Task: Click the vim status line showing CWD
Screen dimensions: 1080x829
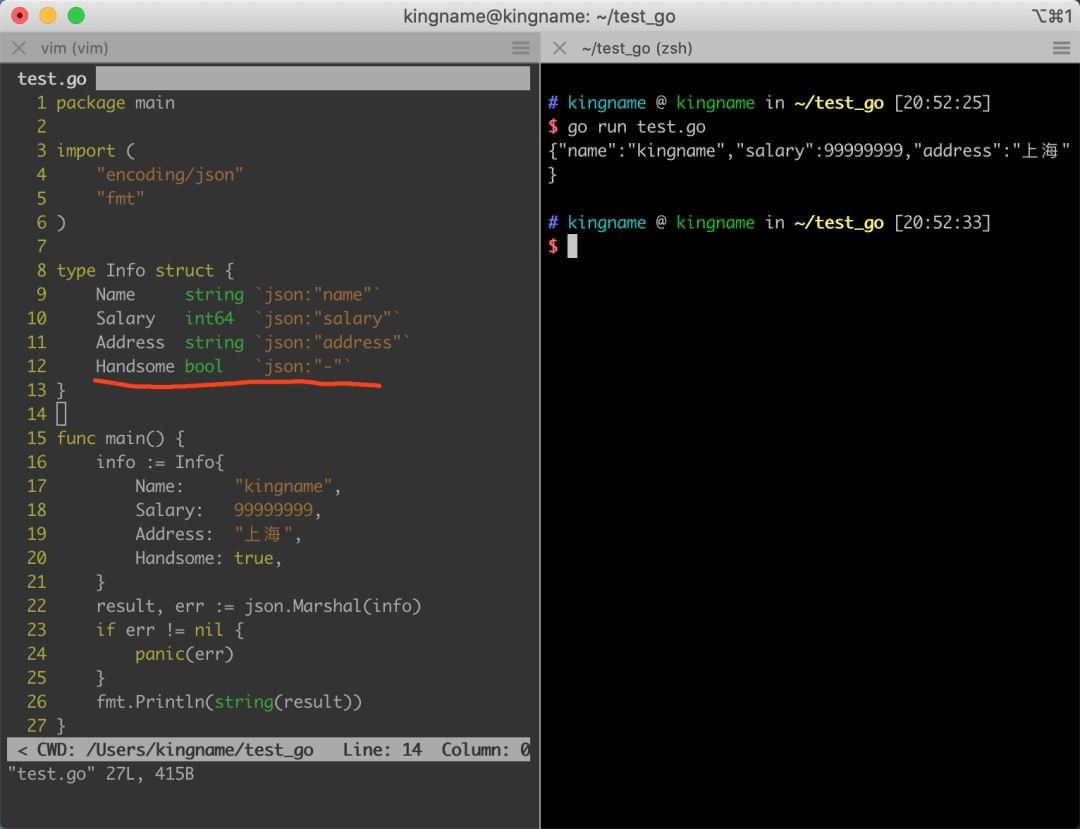Action: pyautogui.click(x=269, y=750)
